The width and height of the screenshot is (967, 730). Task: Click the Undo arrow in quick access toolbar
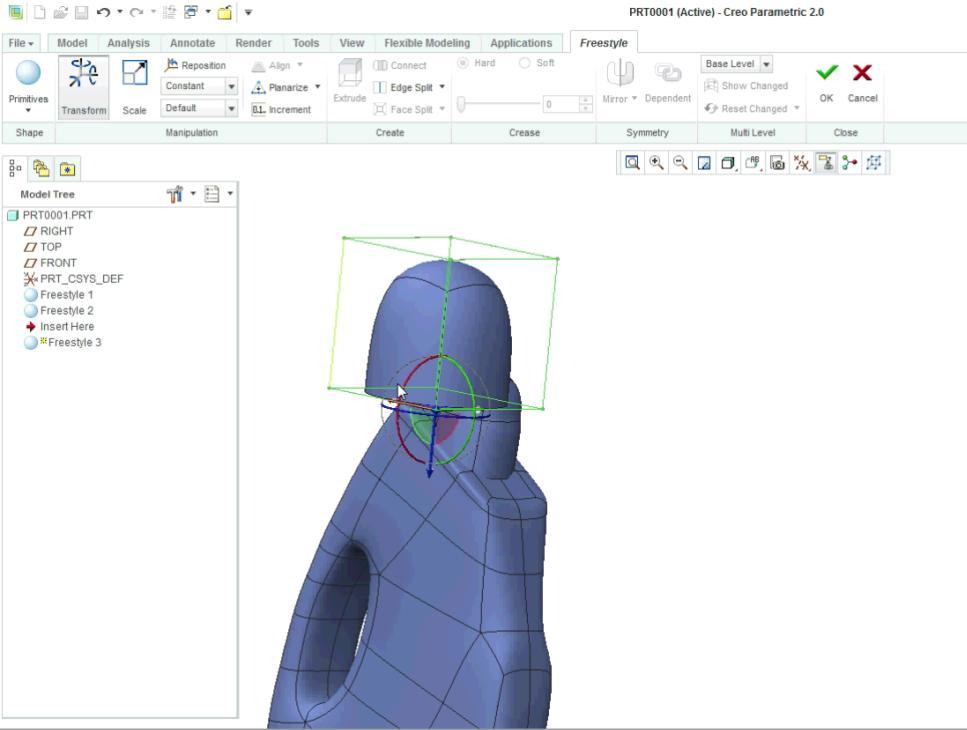pos(103,12)
